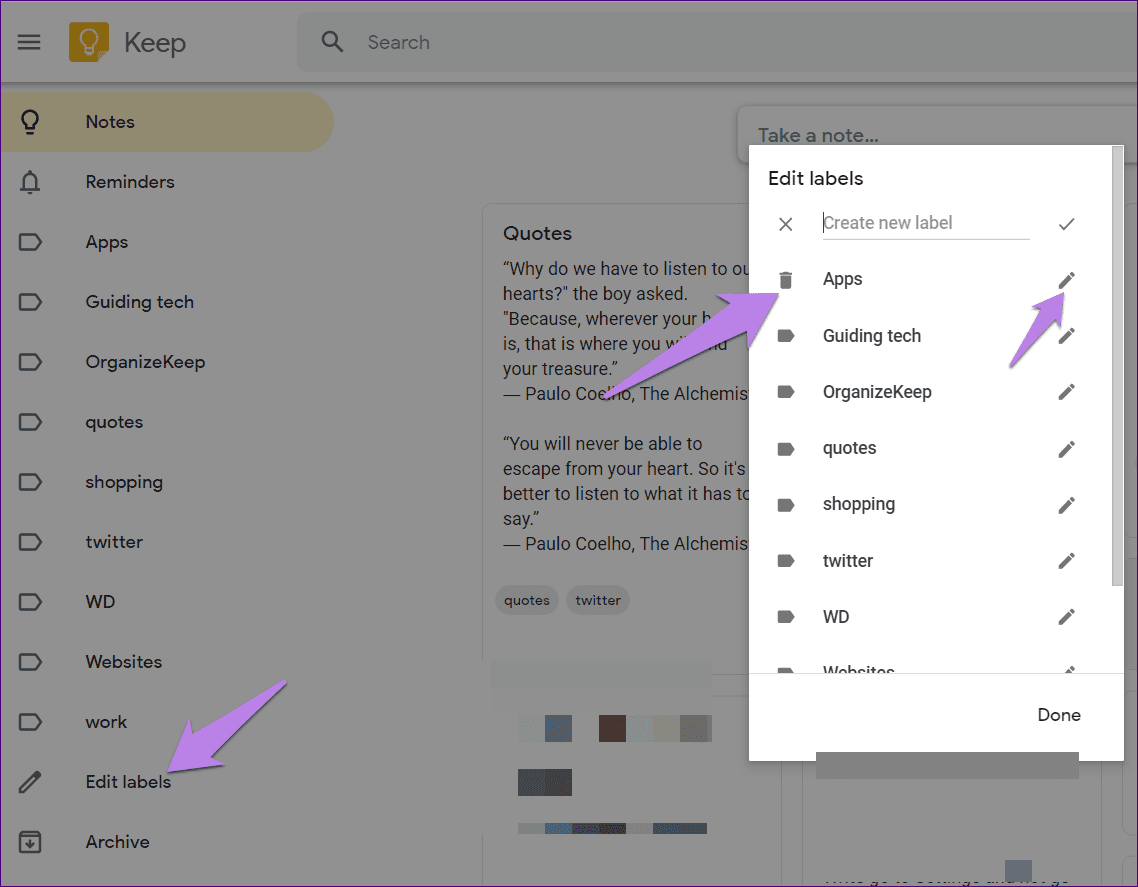The height and width of the screenshot is (887, 1138).
Task: Click the Edit labels pencil icon in sidebar
Action: coord(30,781)
